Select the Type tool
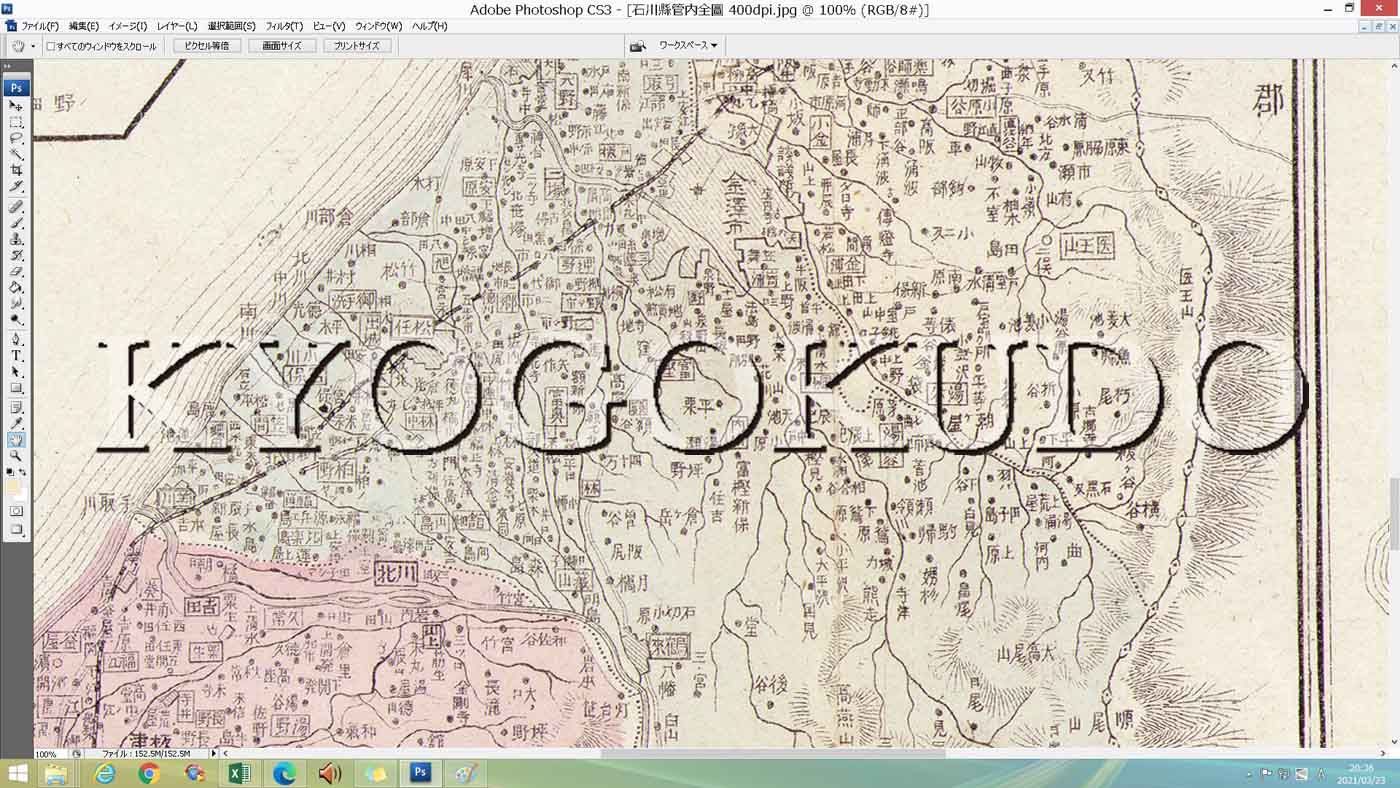This screenshot has width=1400, height=788. [x=16, y=355]
